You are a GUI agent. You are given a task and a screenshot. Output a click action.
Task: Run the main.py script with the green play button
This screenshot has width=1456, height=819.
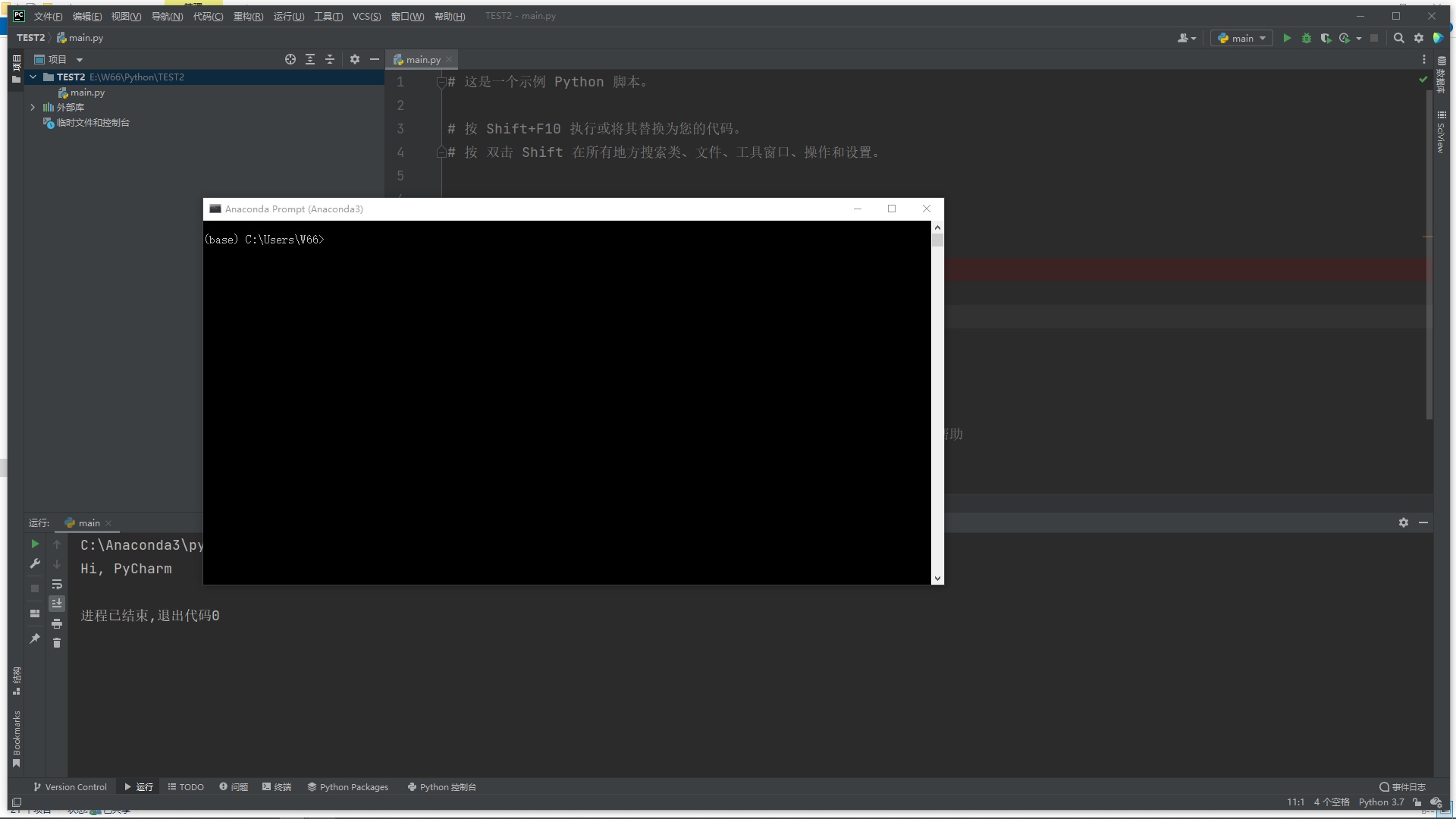click(x=1288, y=38)
